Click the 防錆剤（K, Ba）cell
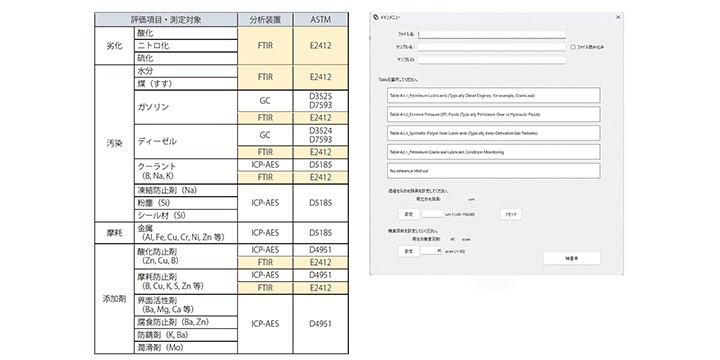Screen dimensions: 720x360 pyautogui.click(x=186, y=335)
